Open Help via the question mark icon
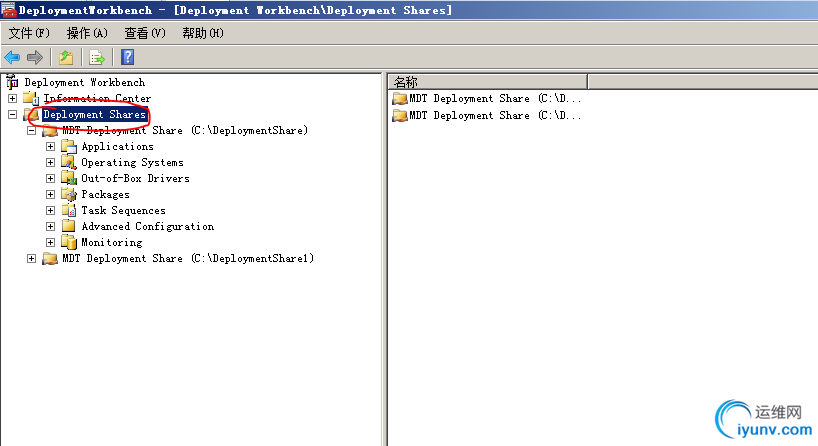 [x=128, y=57]
